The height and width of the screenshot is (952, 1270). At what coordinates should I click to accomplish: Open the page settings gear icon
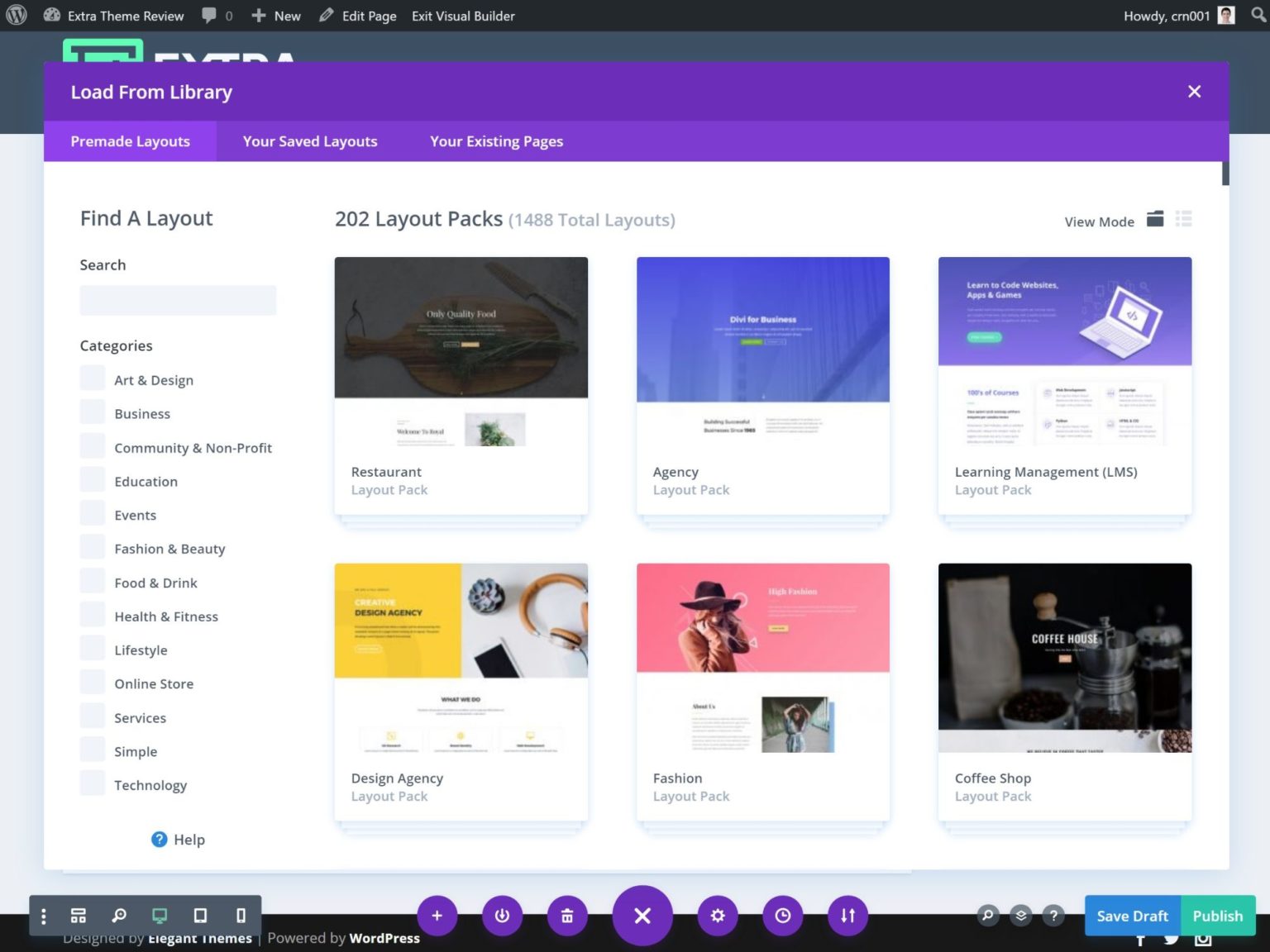717,915
